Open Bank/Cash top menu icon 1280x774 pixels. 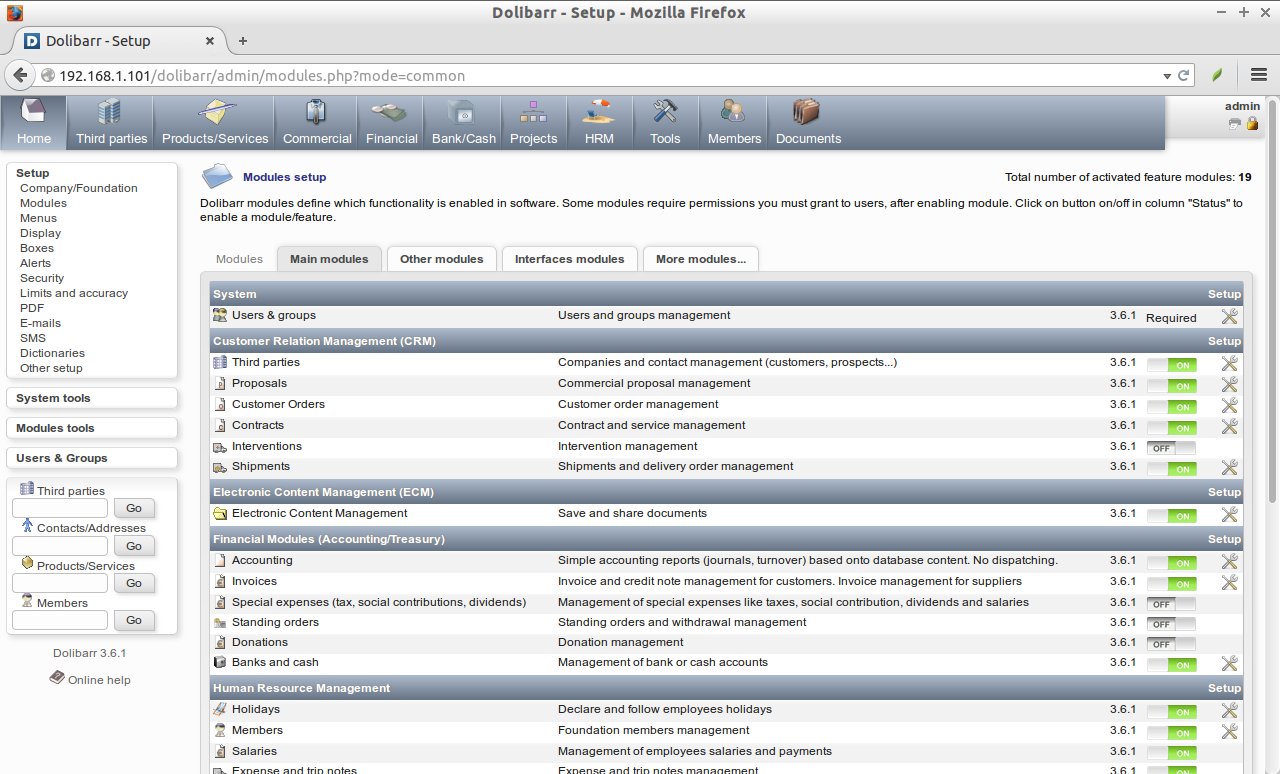[463, 112]
